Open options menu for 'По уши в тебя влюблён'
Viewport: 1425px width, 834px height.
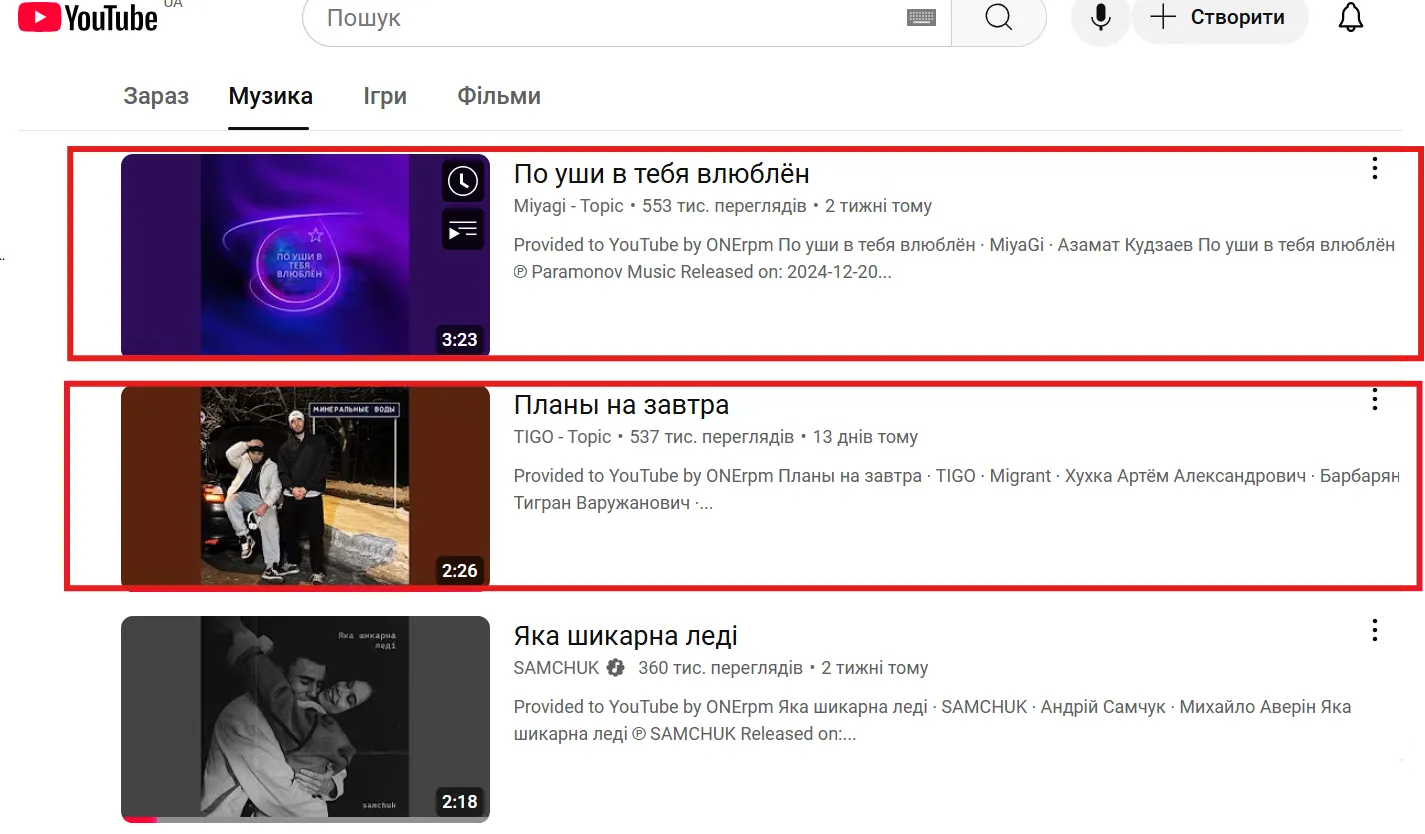coord(1375,169)
